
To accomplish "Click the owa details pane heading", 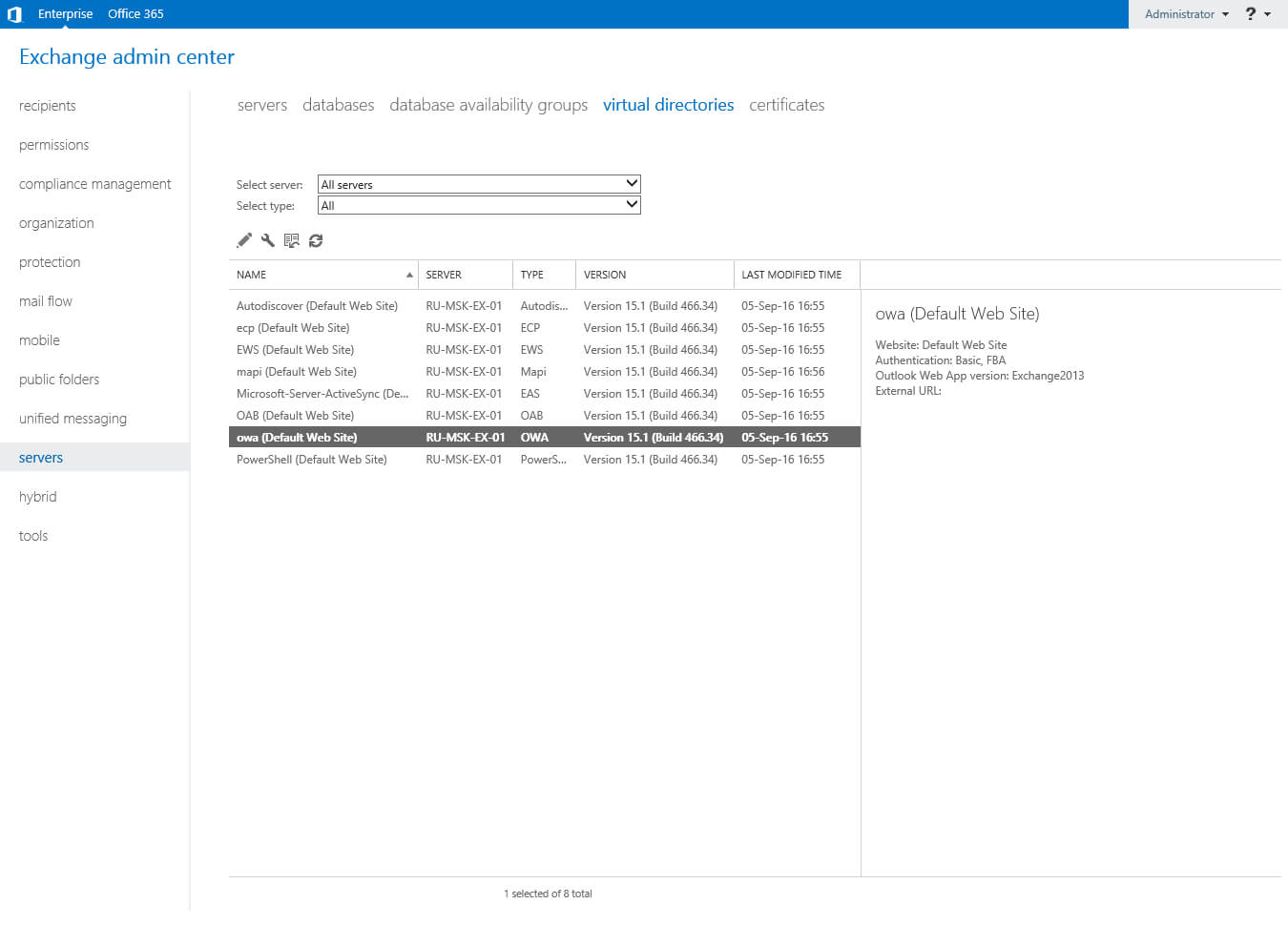I will click(x=957, y=314).
